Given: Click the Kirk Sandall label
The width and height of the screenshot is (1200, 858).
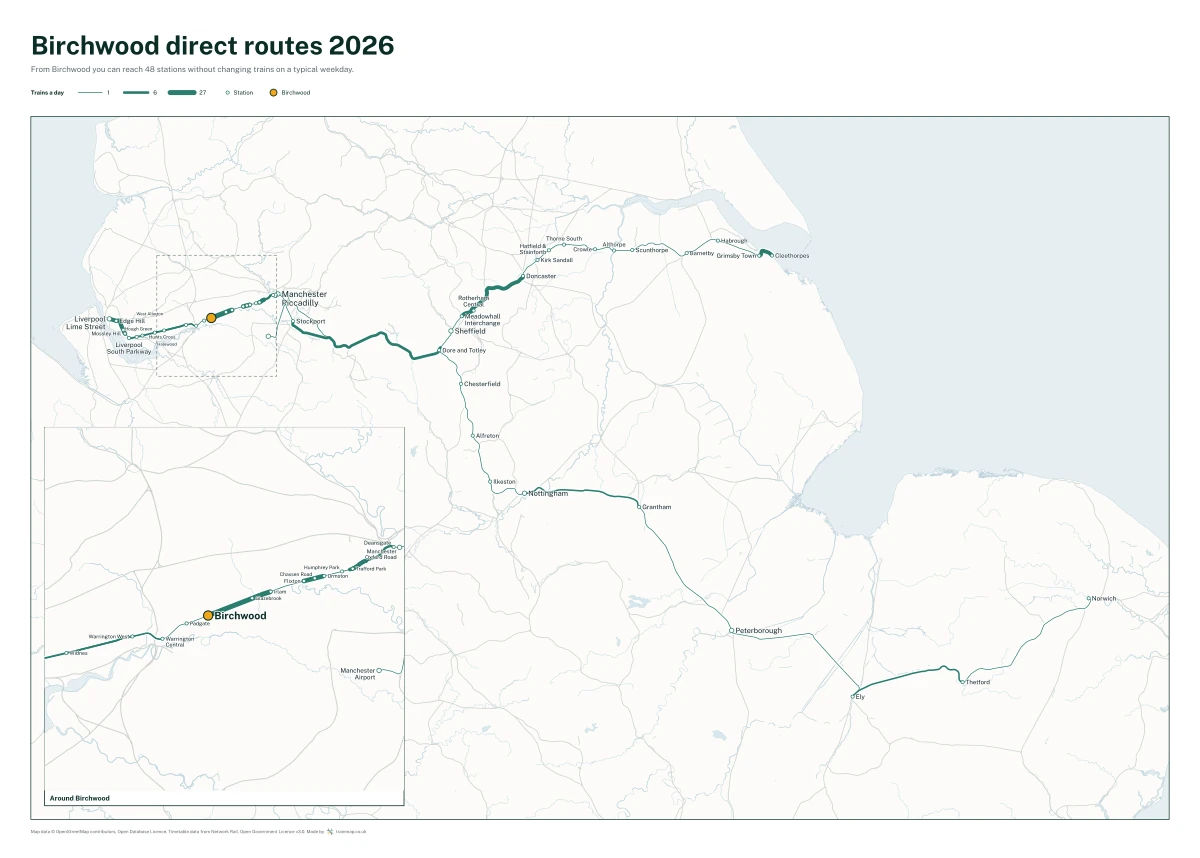Looking at the screenshot, I should pos(557,260).
